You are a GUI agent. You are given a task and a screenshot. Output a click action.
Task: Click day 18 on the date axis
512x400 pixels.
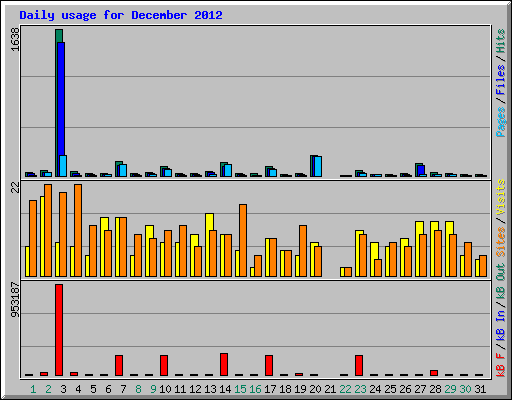click(x=285, y=389)
